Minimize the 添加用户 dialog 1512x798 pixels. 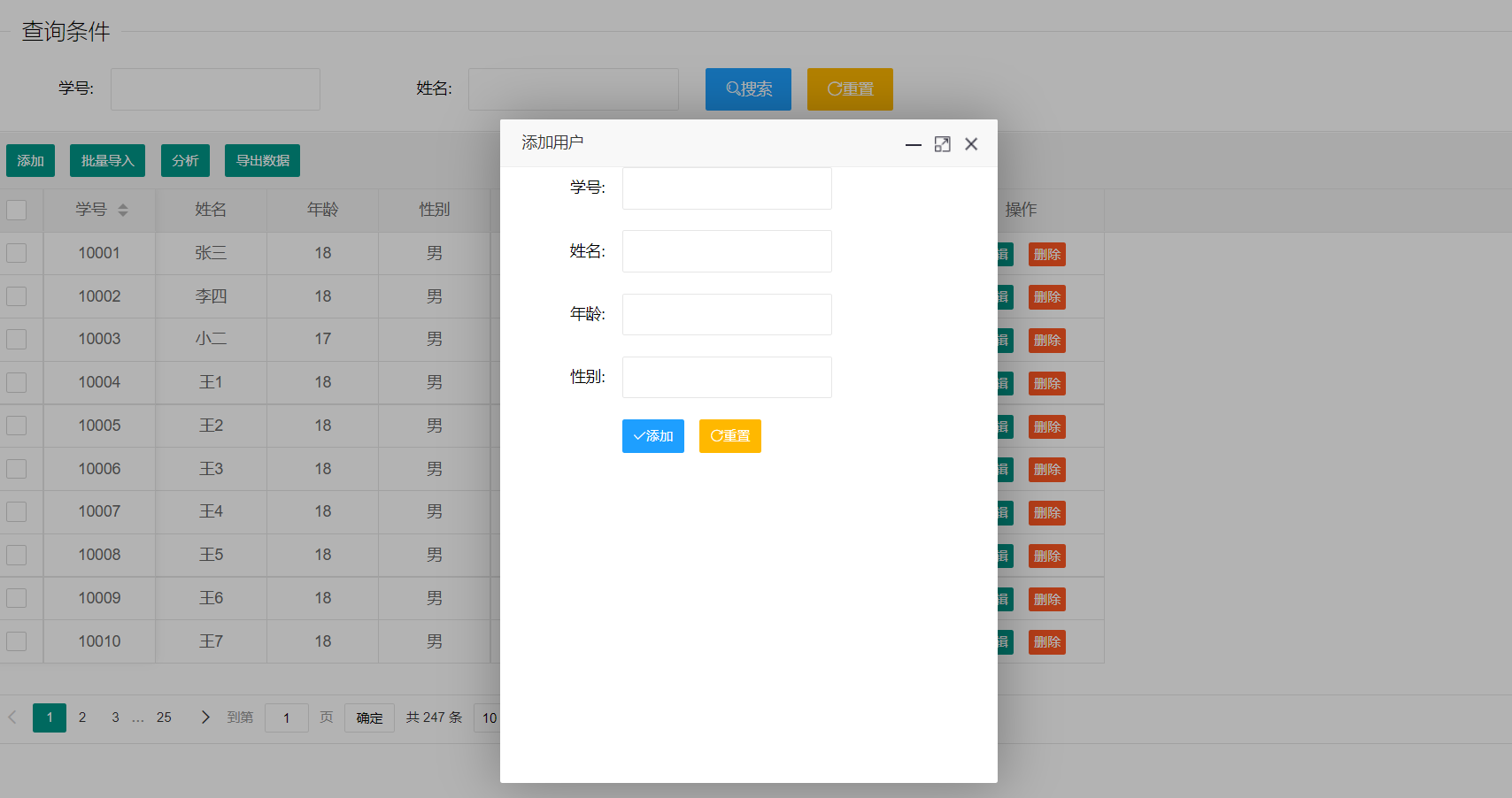tap(913, 144)
